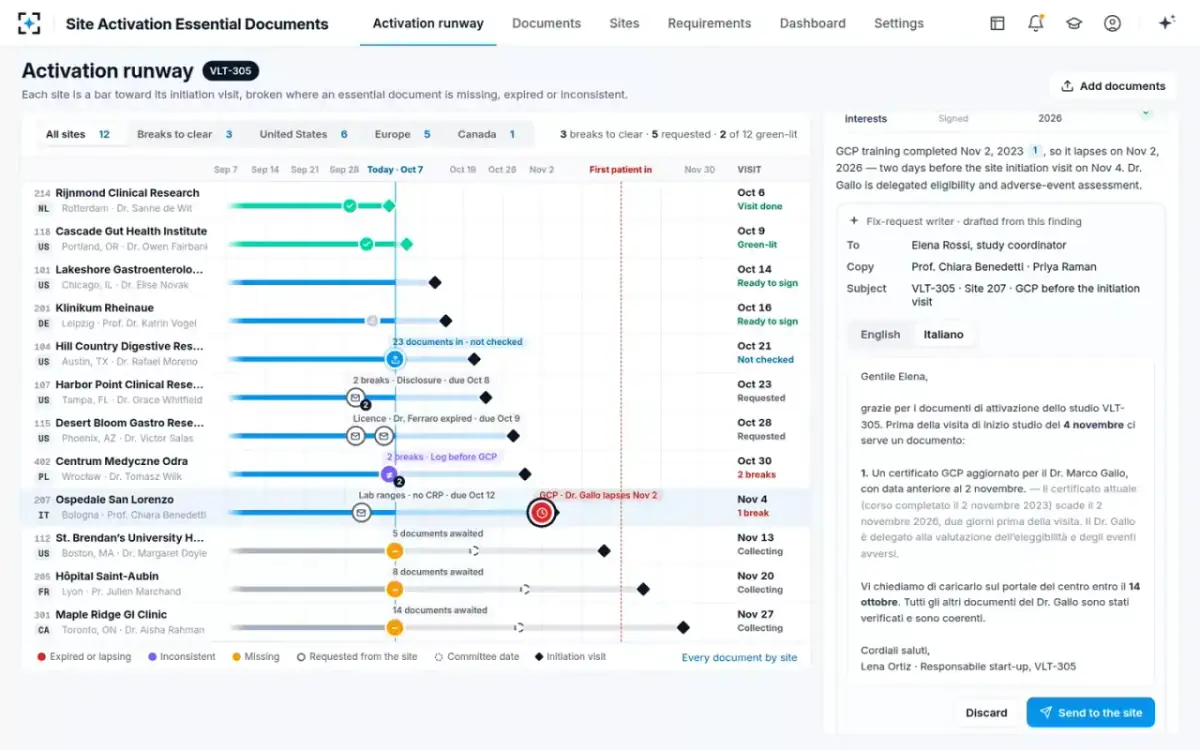This screenshot has height=750, width=1200.
Task: Click the VLT-305 study badge
Action: point(231,71)
